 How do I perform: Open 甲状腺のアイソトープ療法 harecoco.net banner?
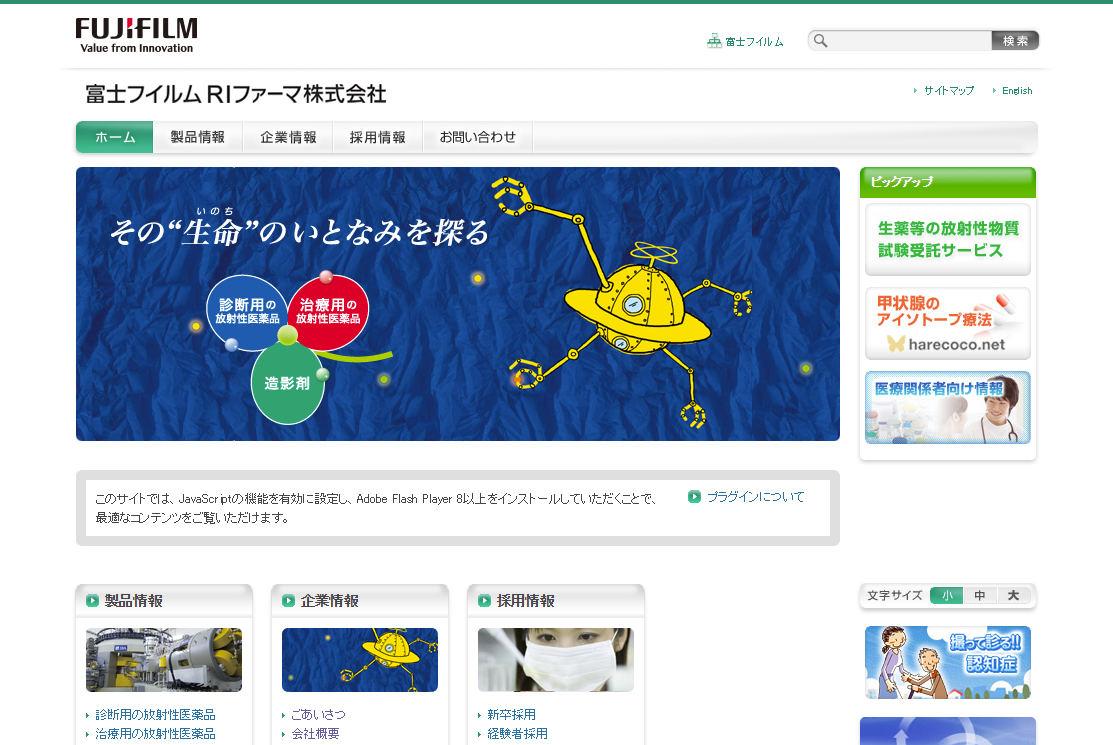[x=948, y=324]
